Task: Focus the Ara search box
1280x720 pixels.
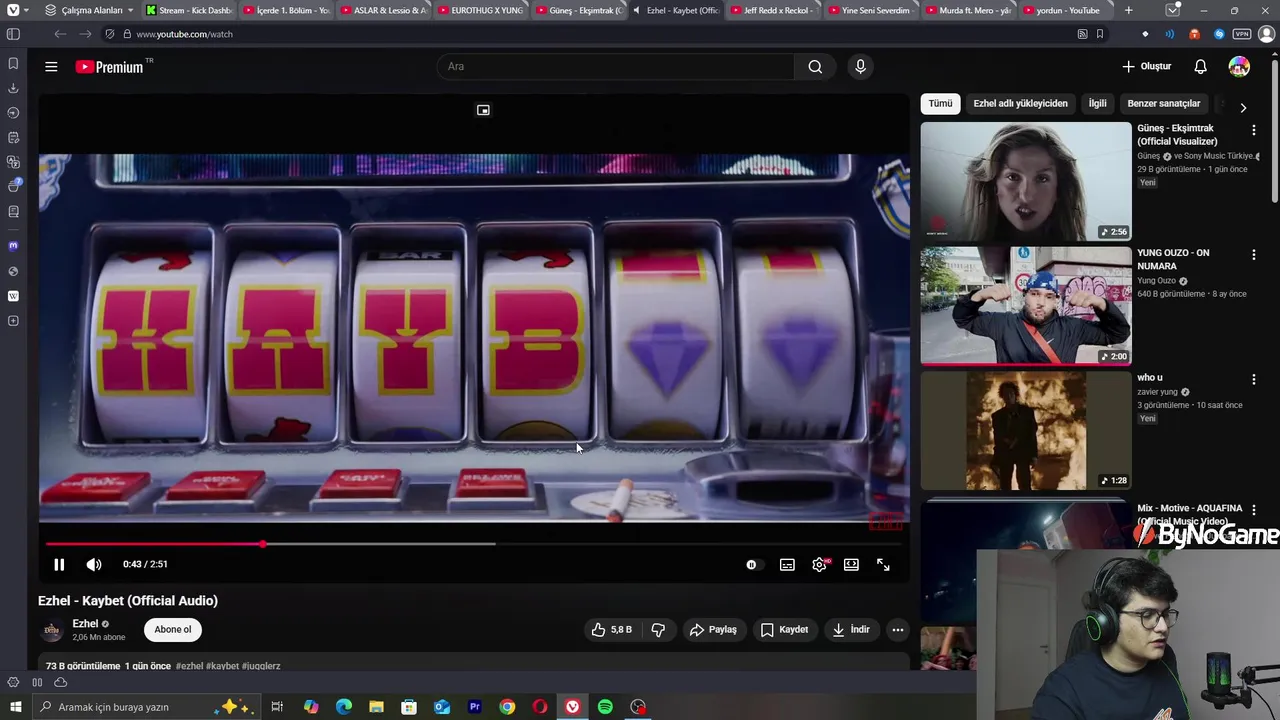Action: coord(615,67)
